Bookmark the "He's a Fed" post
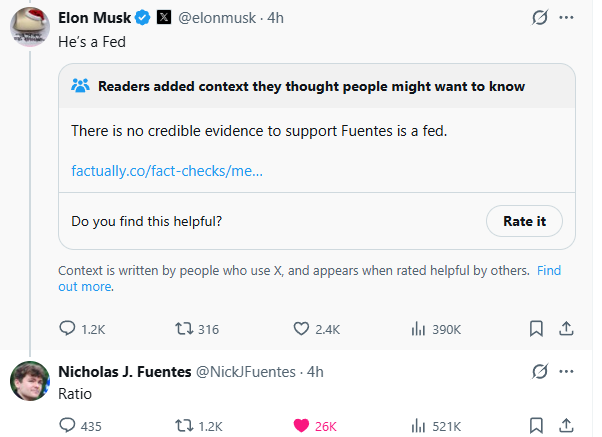 (536, 328)
